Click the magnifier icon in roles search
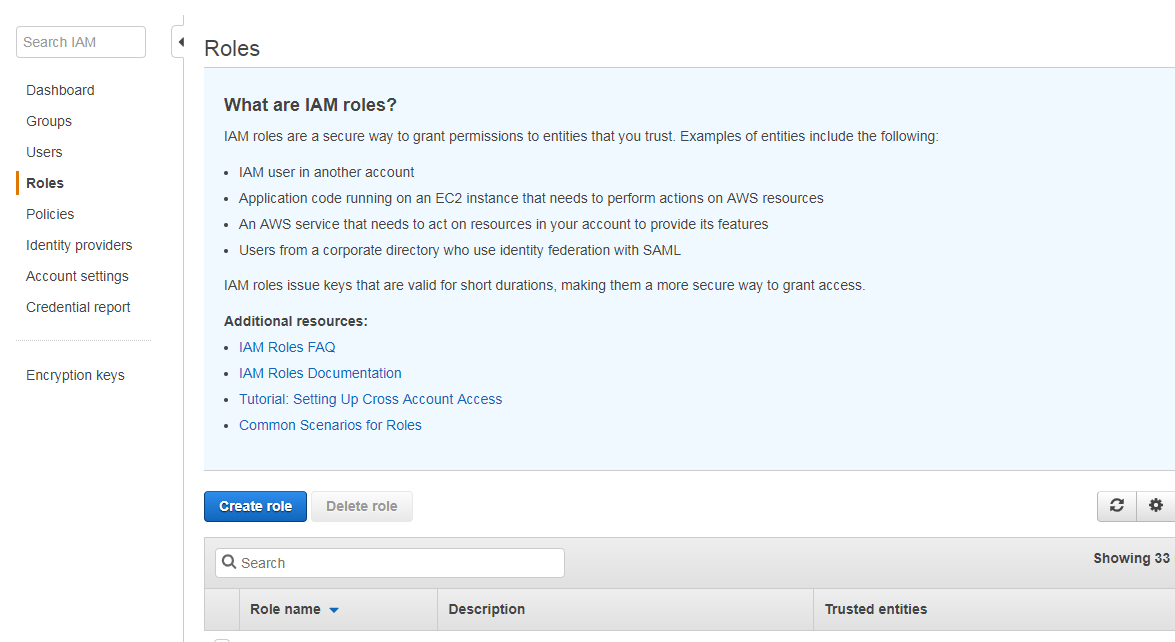1175x642 pixels. click(229, 562)
